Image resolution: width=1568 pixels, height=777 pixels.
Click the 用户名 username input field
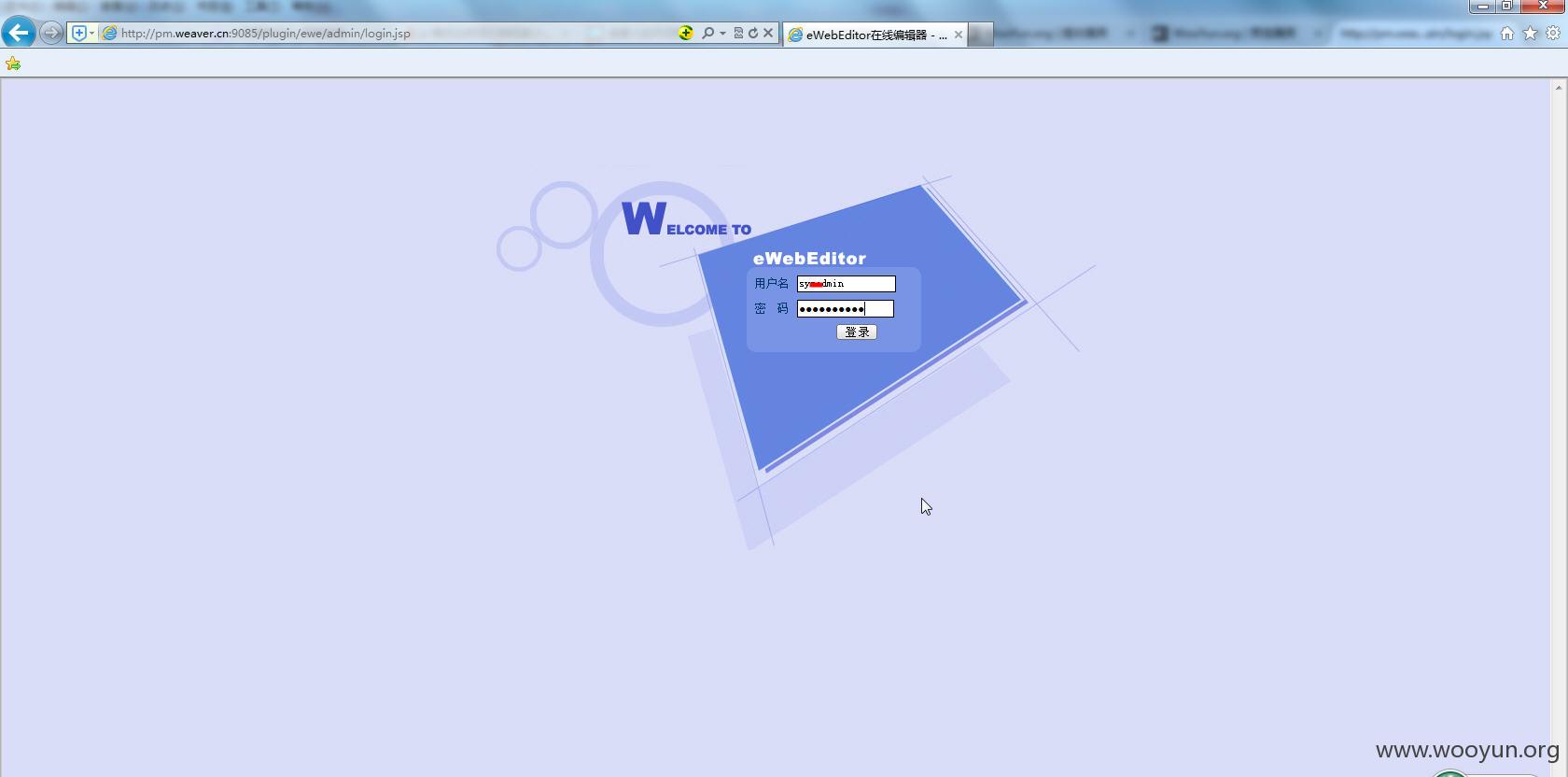click(847, 284)
